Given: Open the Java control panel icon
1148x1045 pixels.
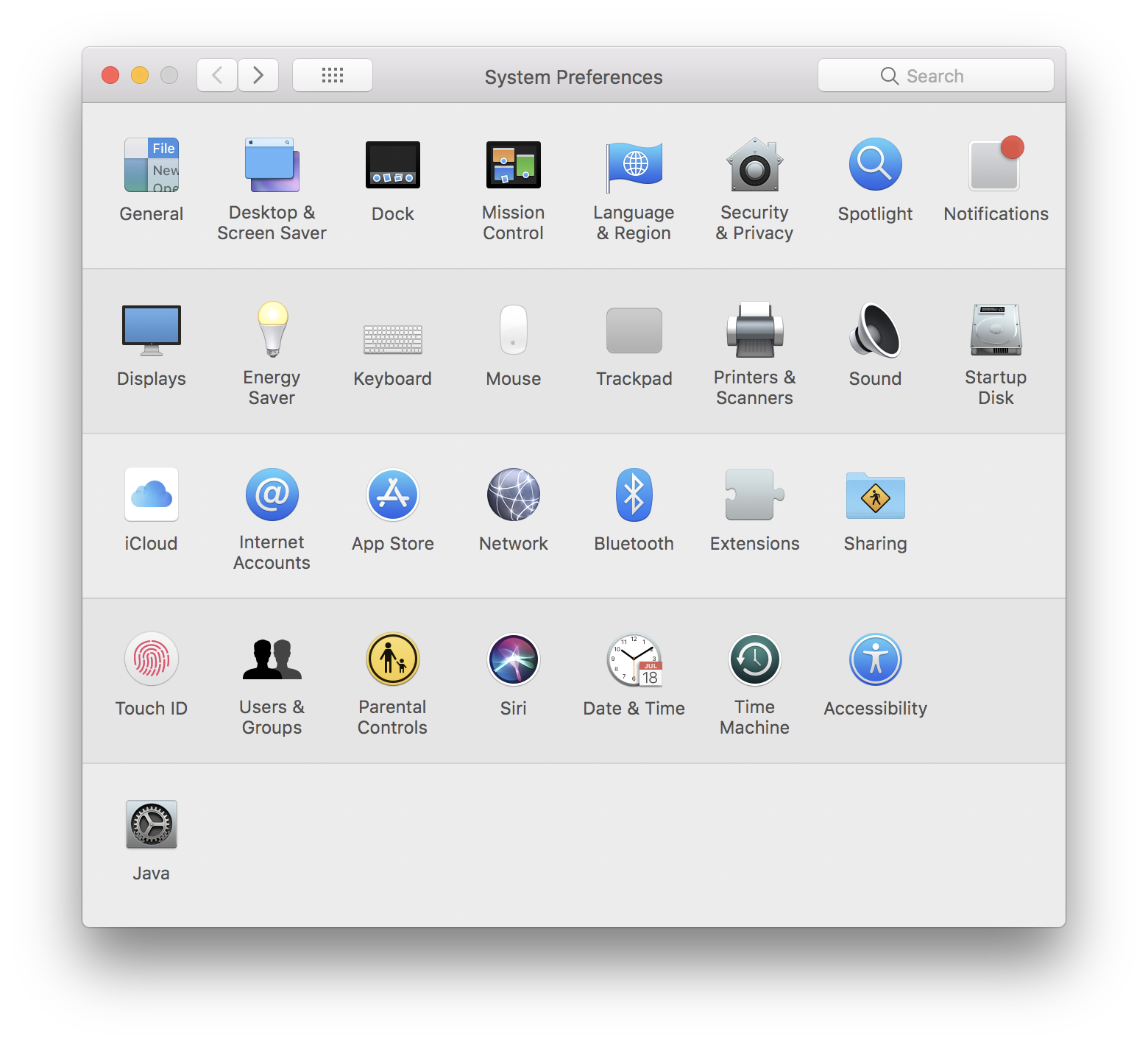Looking at the screenshot, I should pyautogui.click(x=152, y=824).
